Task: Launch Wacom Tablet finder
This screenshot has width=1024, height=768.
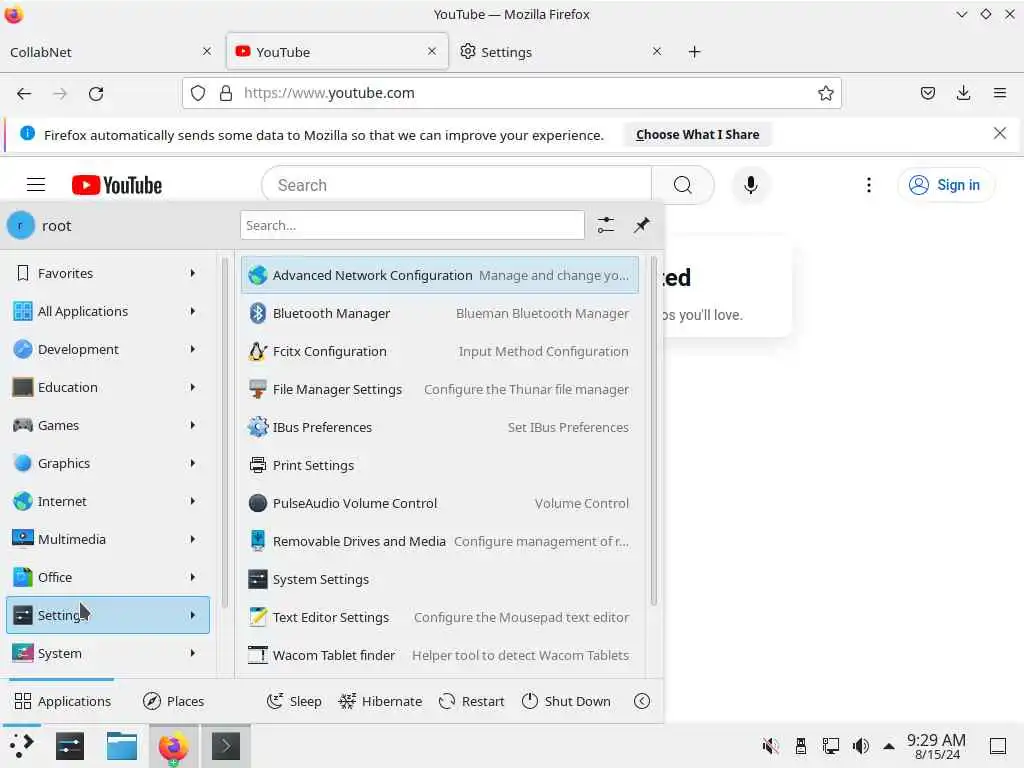Action: [x=440, y=655]
